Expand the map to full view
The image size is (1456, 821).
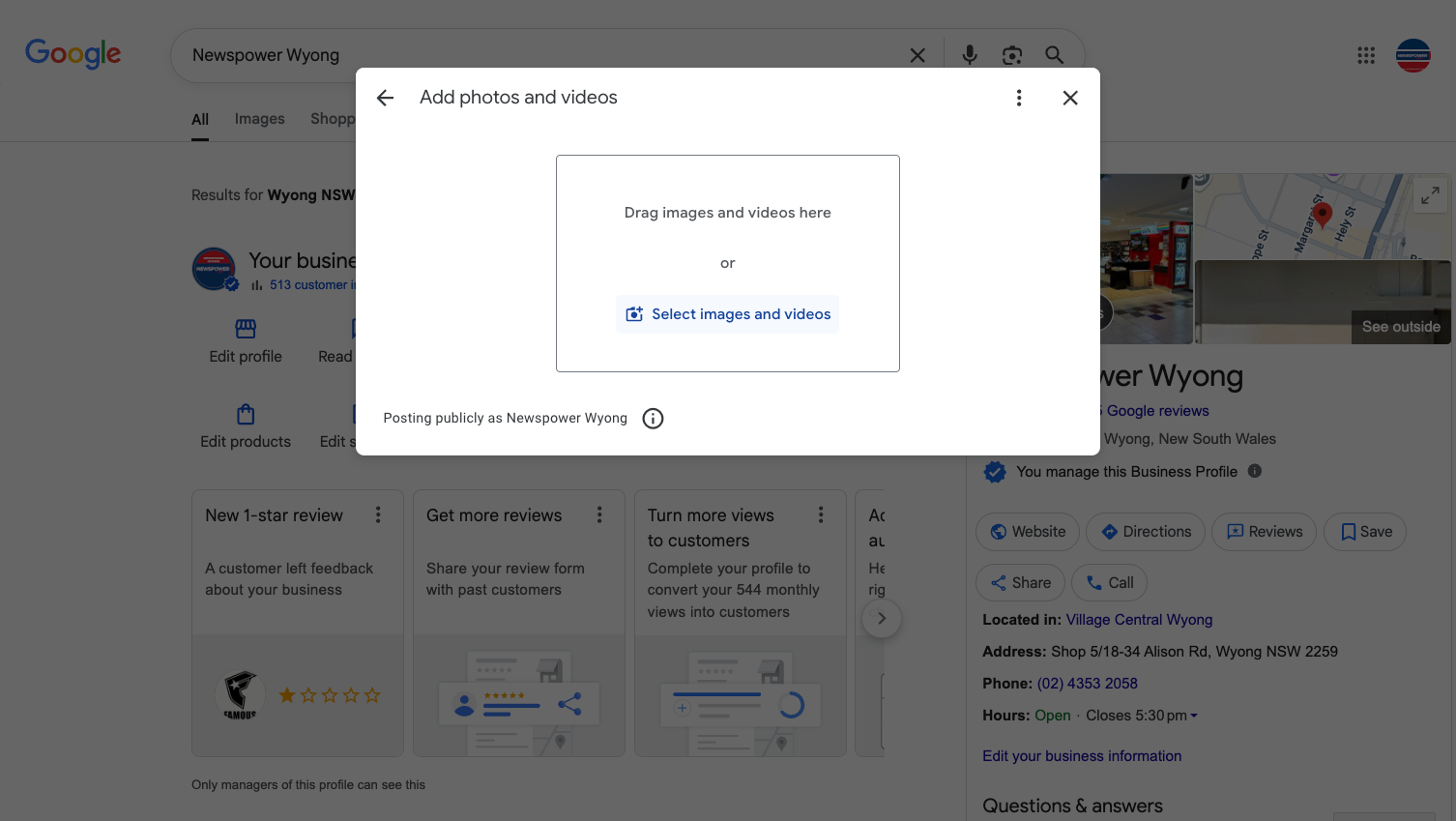coord(1430,195)
